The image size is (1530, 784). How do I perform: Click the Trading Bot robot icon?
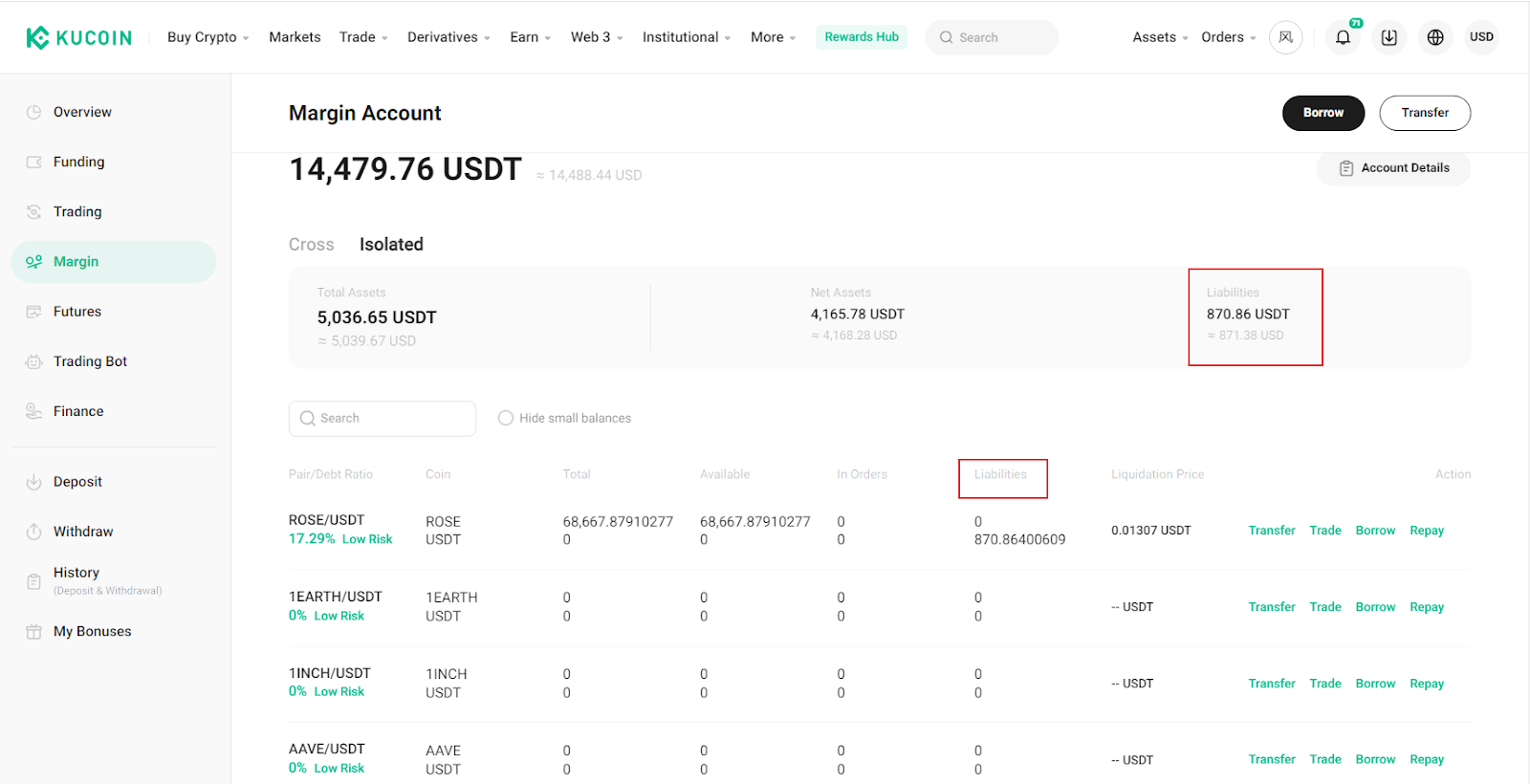click(34, 361)
